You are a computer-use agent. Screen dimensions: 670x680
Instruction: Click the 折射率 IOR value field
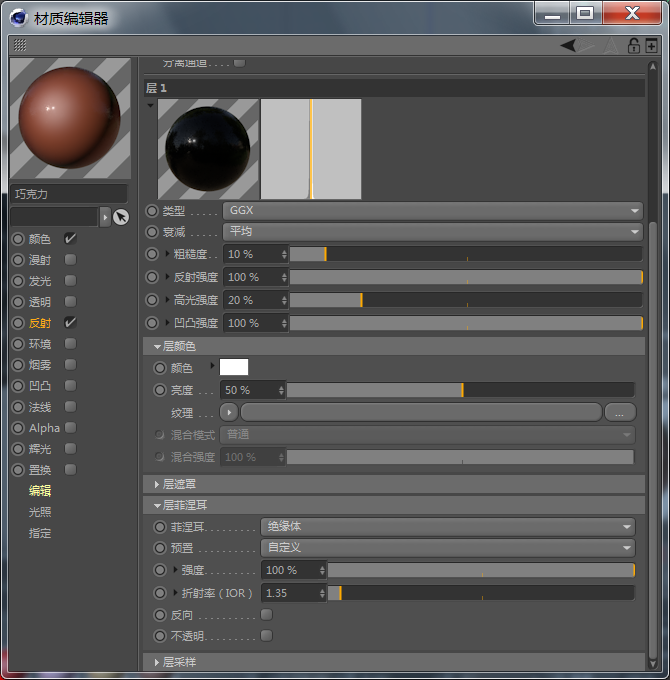(x=289, y=593)
